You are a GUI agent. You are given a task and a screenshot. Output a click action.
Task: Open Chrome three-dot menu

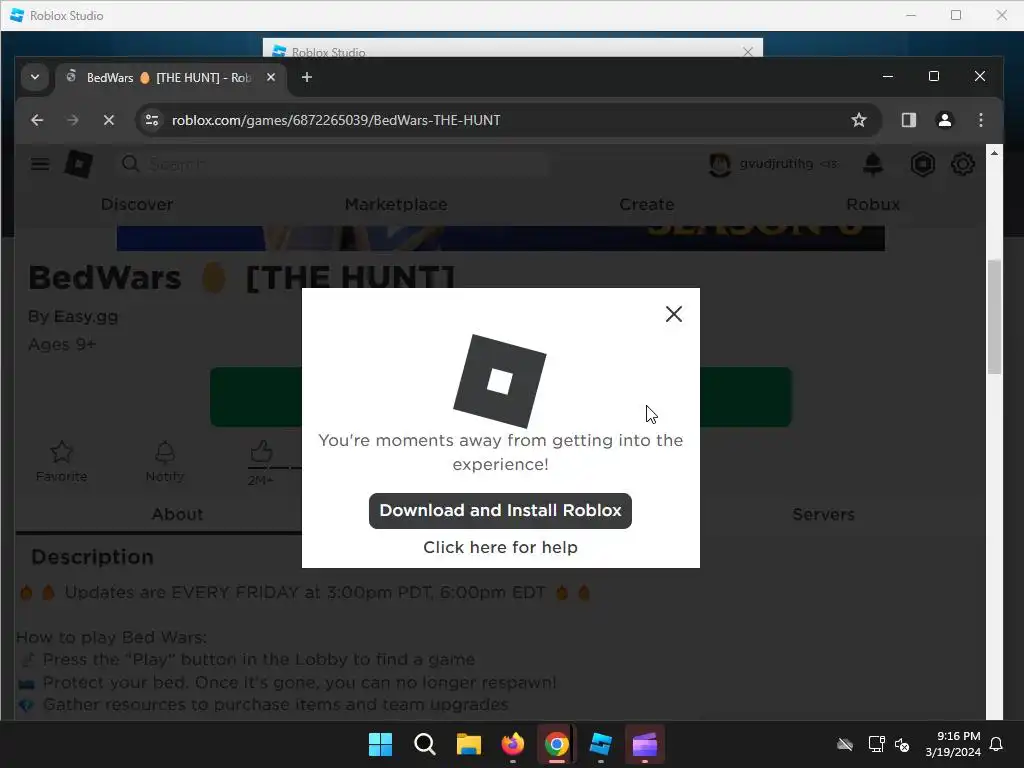point(980,120)
